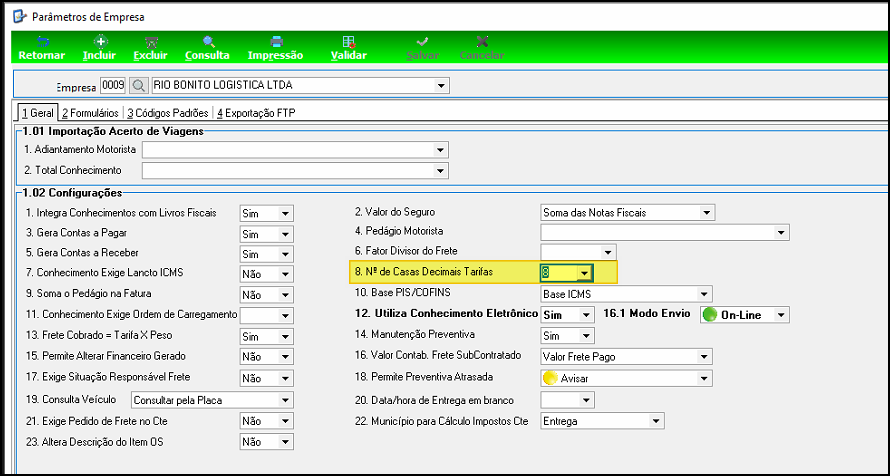
Task: Open the Manutenção Preventiva dropdown
Action: tap(586, 335)
